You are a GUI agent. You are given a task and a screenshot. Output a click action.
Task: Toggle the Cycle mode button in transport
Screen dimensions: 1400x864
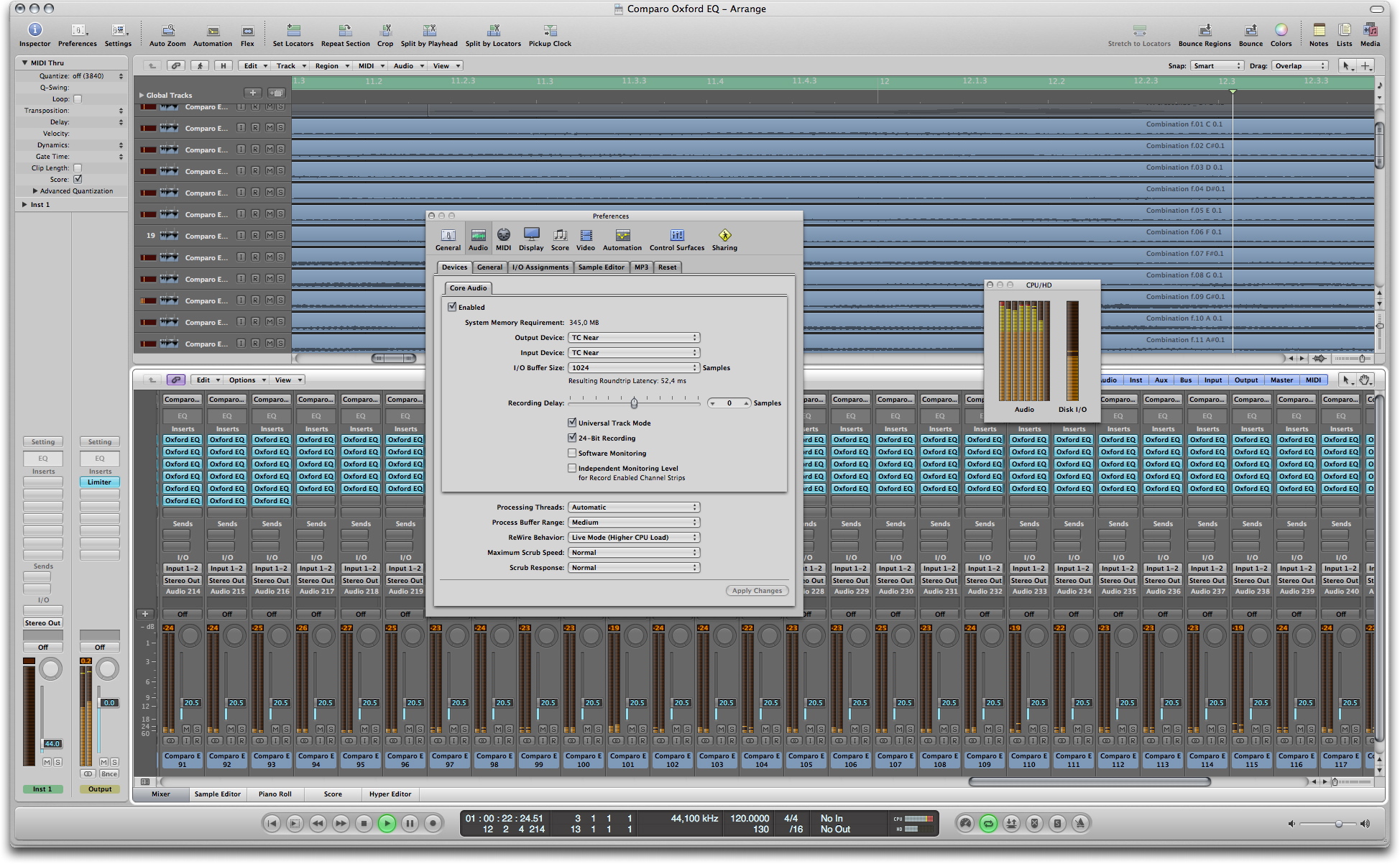click(x=988, y=824)
